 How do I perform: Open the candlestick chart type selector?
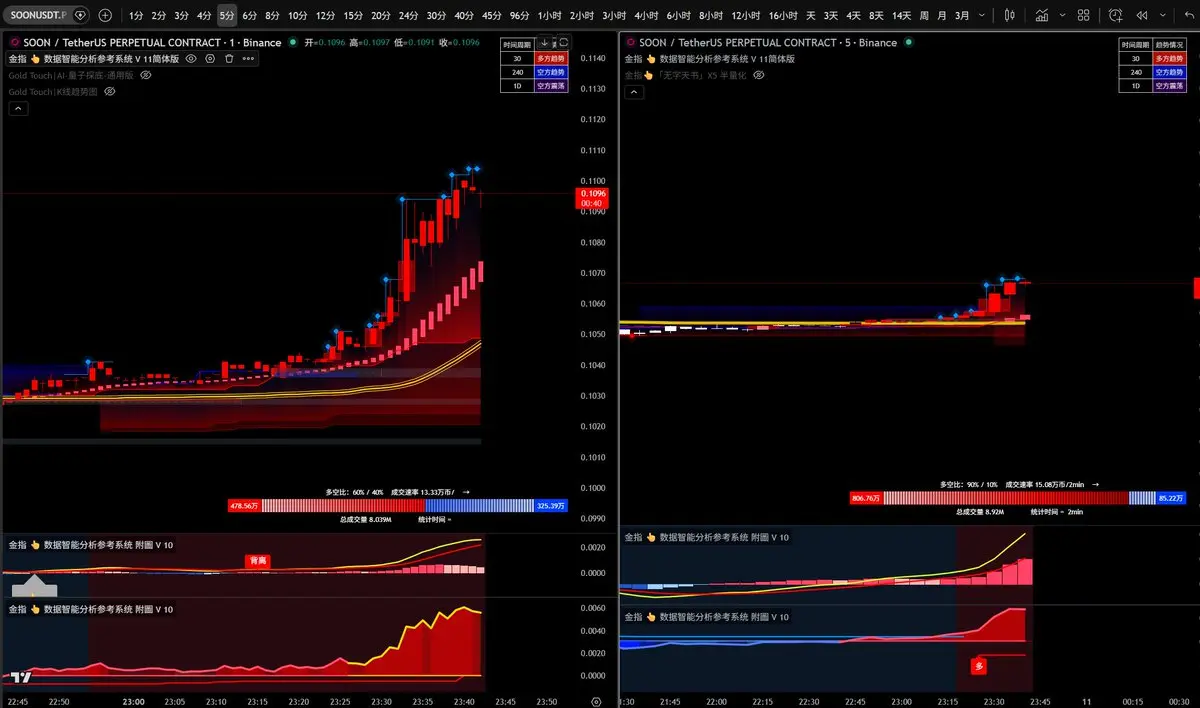click(1010, 15)
